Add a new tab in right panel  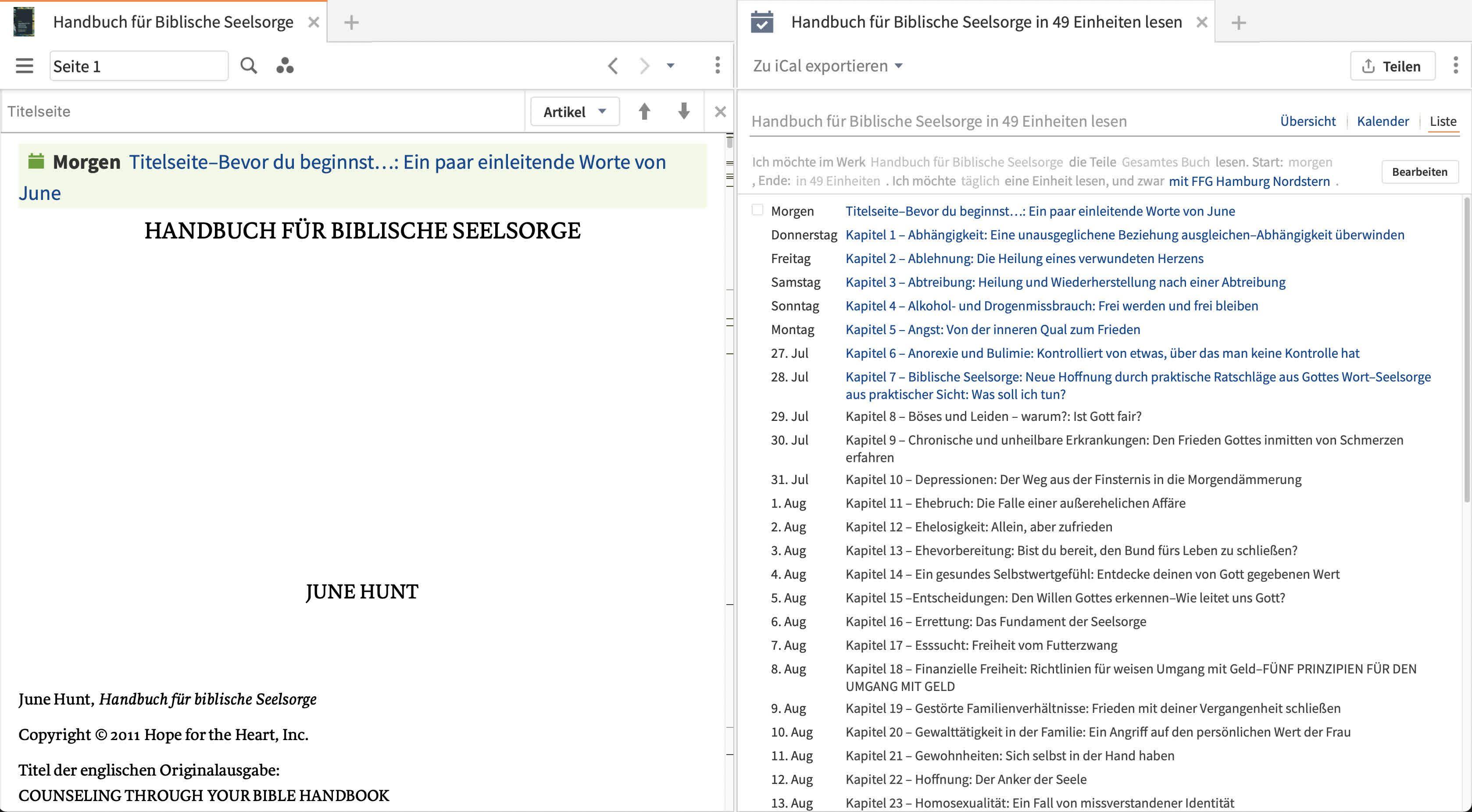point(1238,22)
